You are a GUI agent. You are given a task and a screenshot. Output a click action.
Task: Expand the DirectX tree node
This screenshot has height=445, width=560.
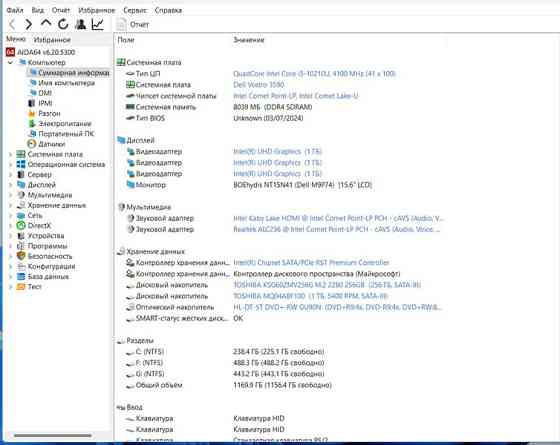10,226
